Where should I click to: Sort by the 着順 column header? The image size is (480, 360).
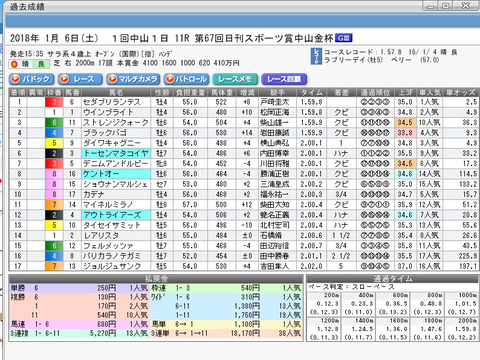click(x=18, y=92)
